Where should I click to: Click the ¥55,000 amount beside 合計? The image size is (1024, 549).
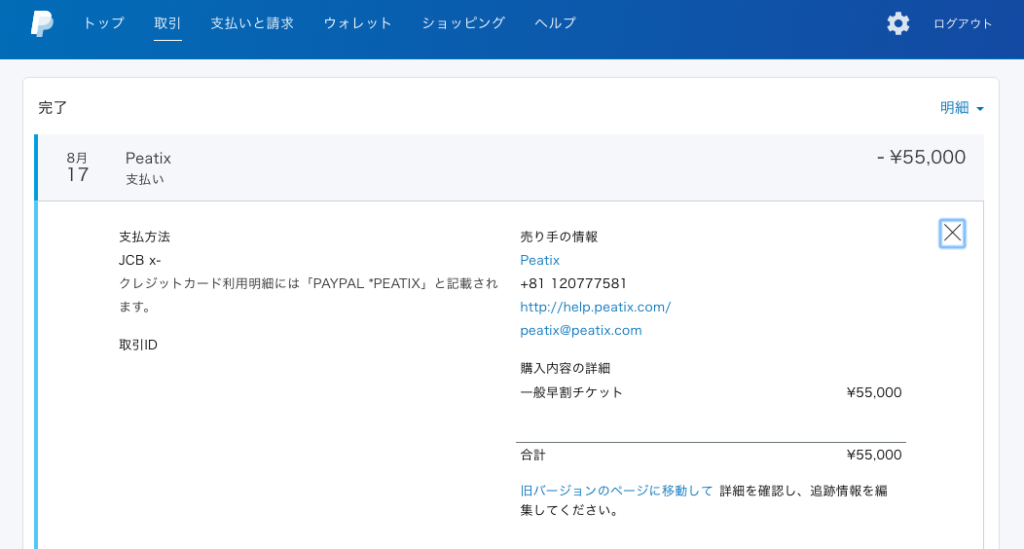(x=874, y=455)
